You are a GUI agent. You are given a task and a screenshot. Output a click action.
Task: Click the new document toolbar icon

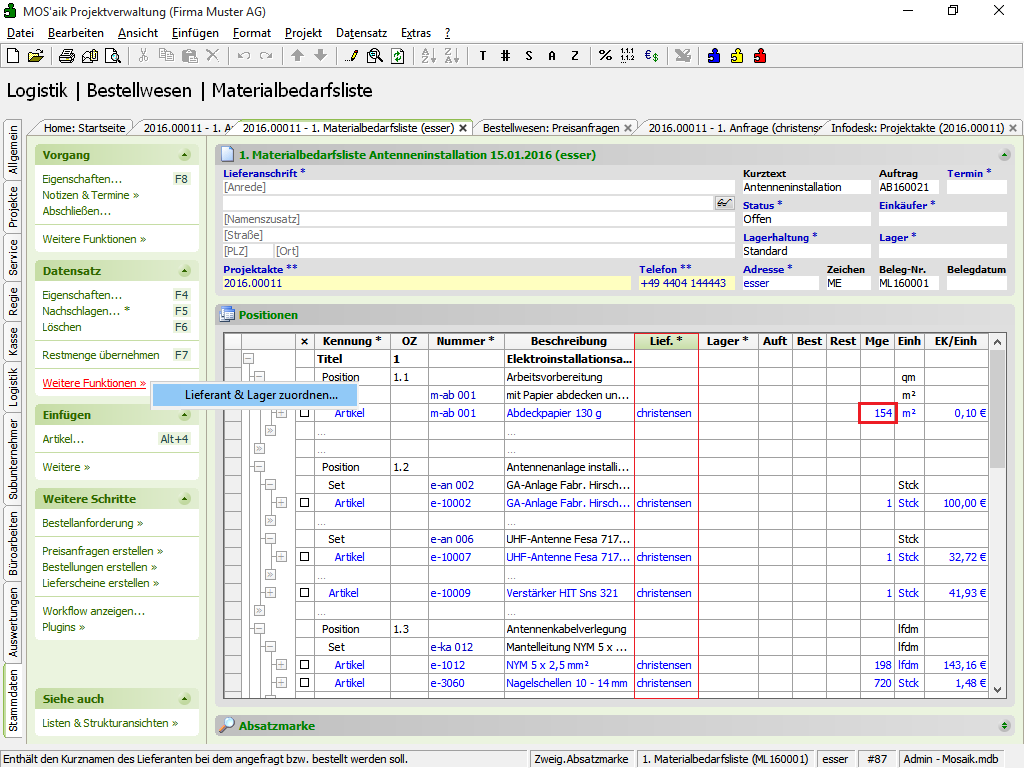coord(13,56)
